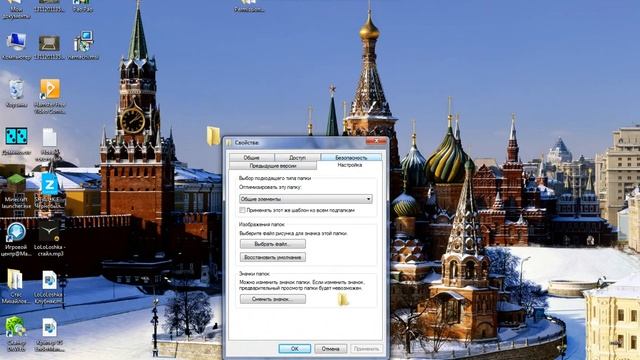Screen dimensions: 640x360
Task: Click the Восстановить умолчания button
Action: (273, 258)
